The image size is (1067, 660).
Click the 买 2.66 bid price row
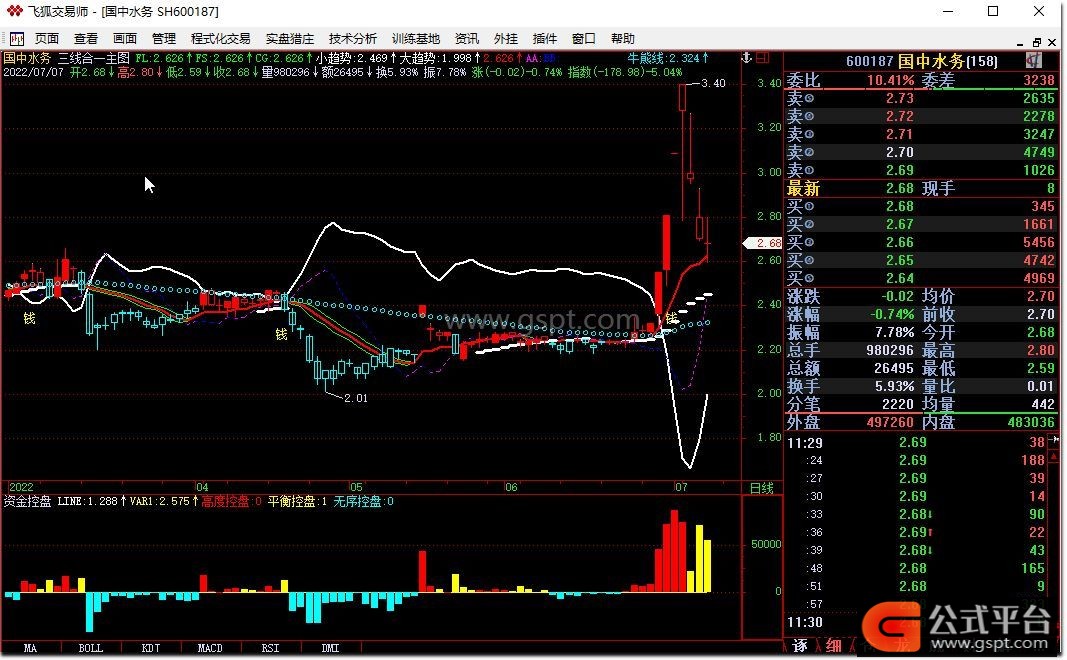921,242
